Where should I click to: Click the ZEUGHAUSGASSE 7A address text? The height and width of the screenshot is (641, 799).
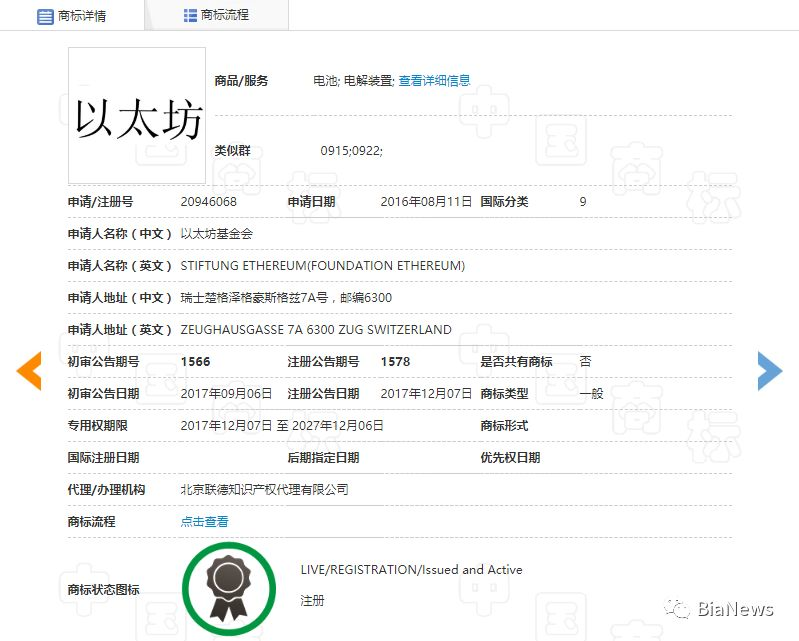(315, 330)
